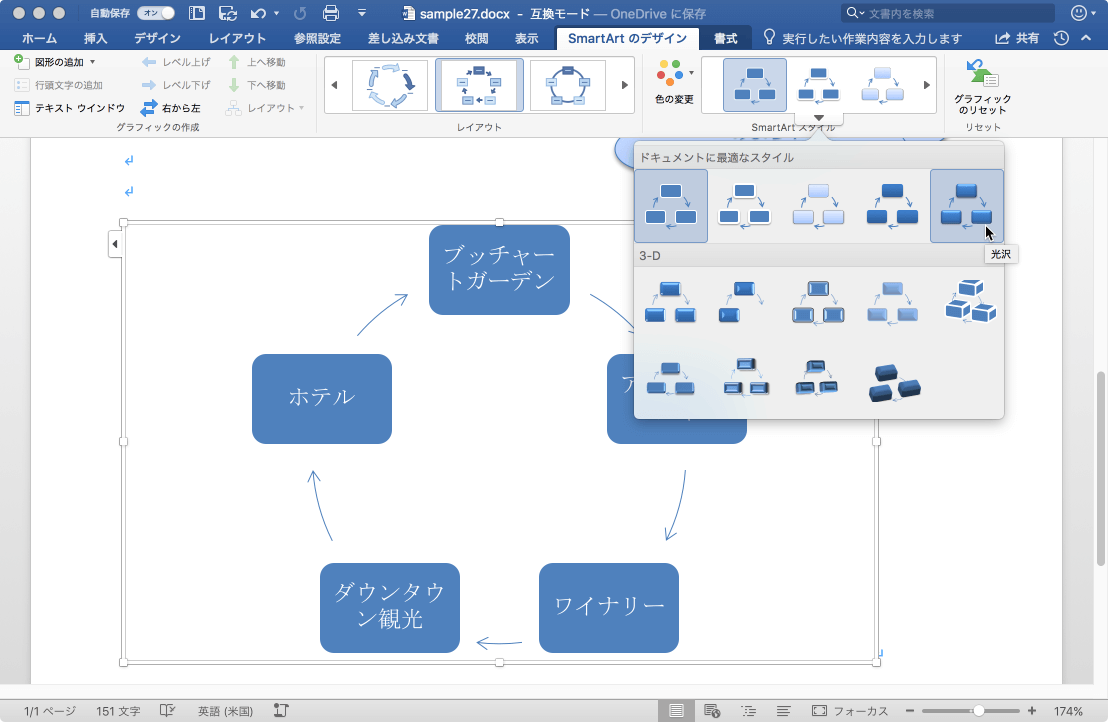Select the circular arrows cycle layout thumbnail
The image size is (1108, 722).
click(389, 85)
